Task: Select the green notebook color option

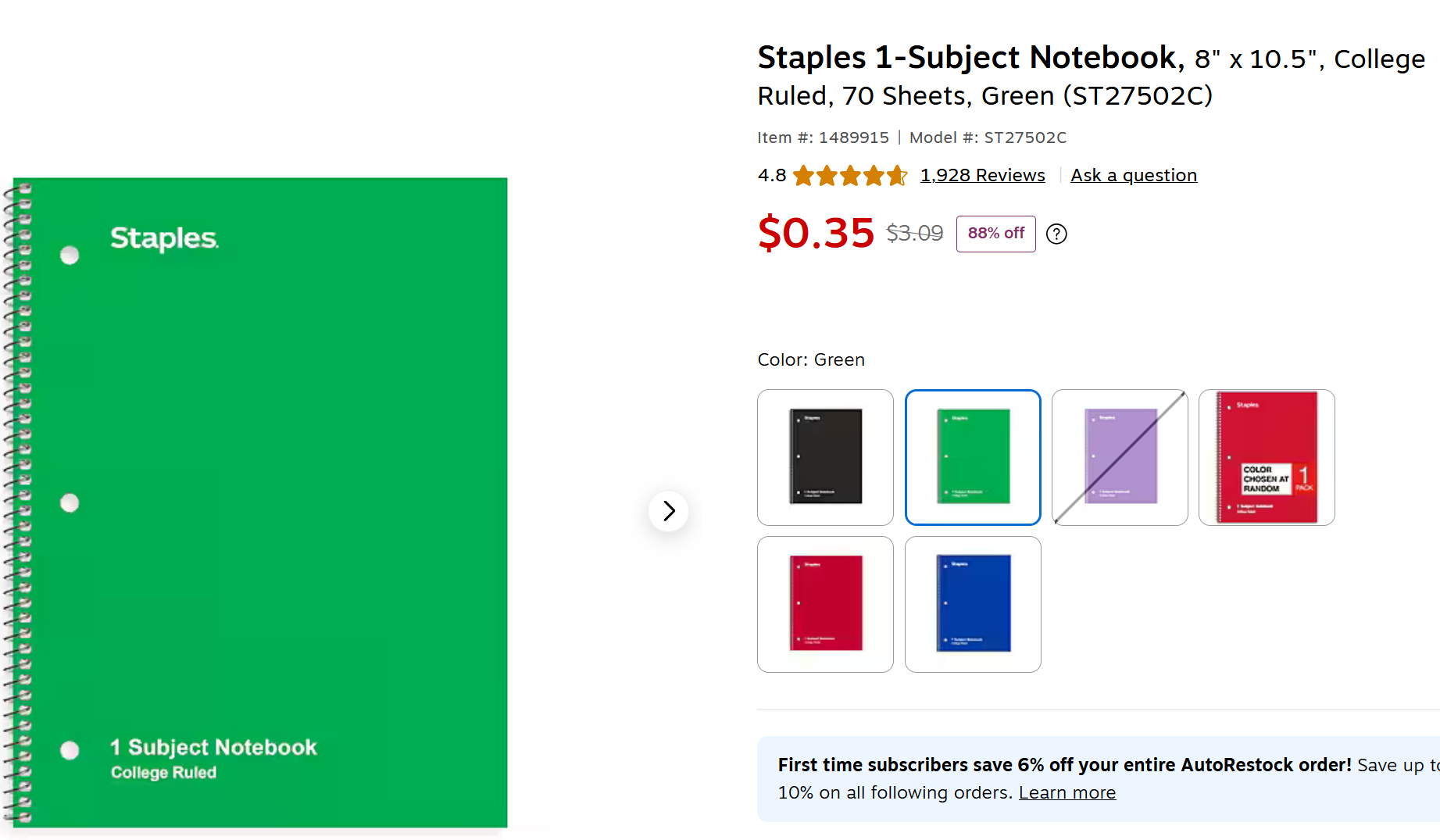Action: pos(973,457)
